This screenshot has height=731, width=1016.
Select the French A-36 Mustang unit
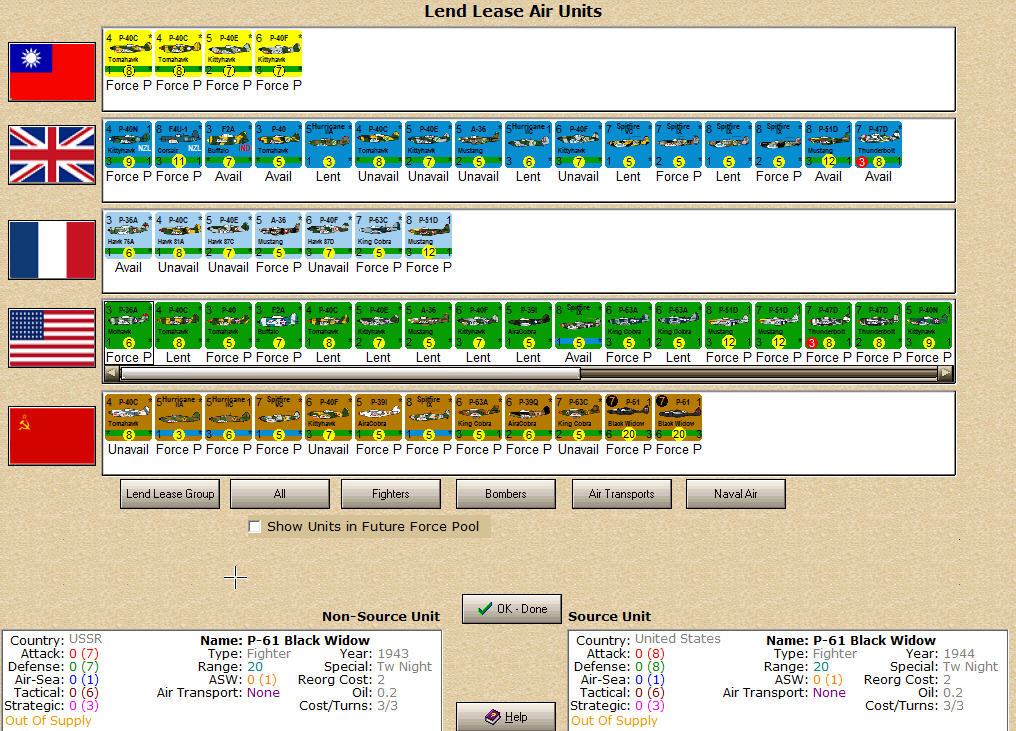coord(278,235)
